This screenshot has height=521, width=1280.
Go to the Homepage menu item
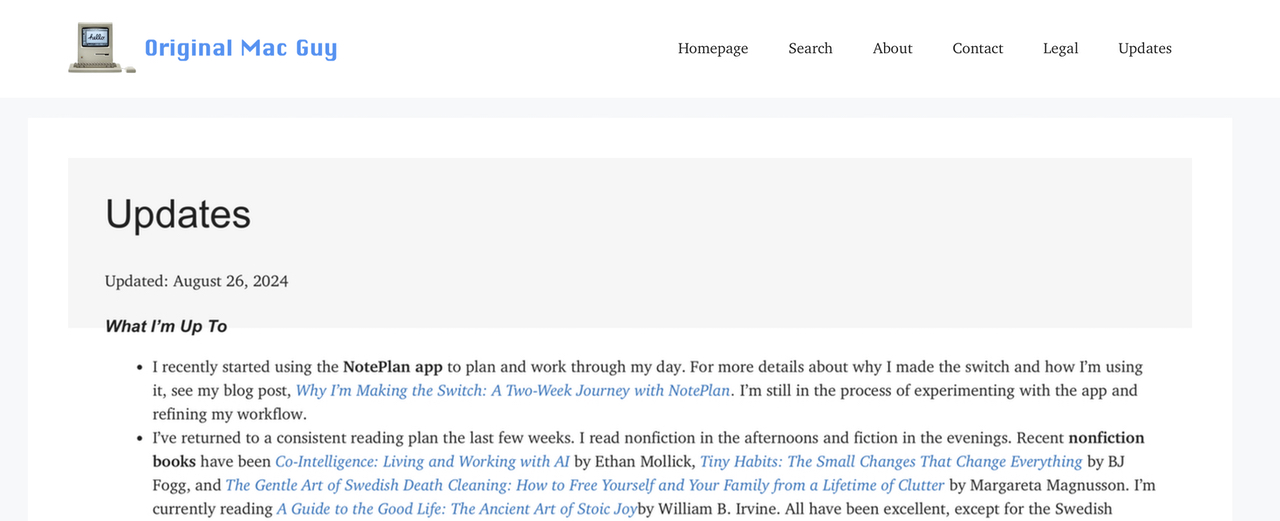click(713, 48)
